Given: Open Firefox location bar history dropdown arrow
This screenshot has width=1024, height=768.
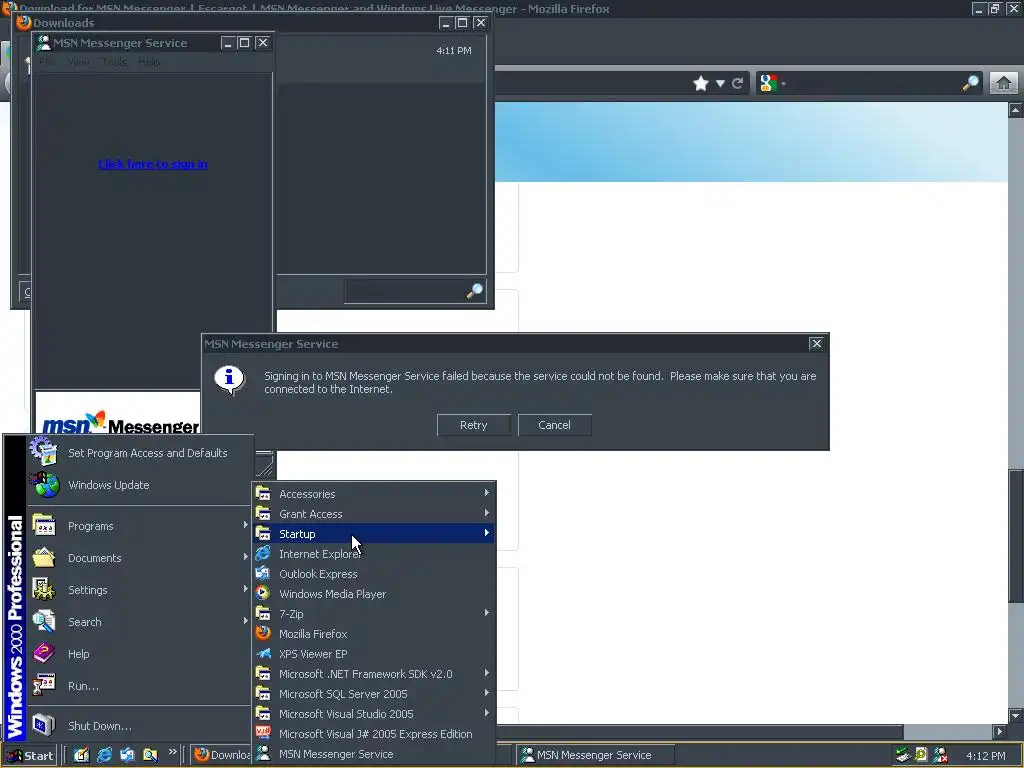Looking at the screenshot, I should click(x=720, y=83).
